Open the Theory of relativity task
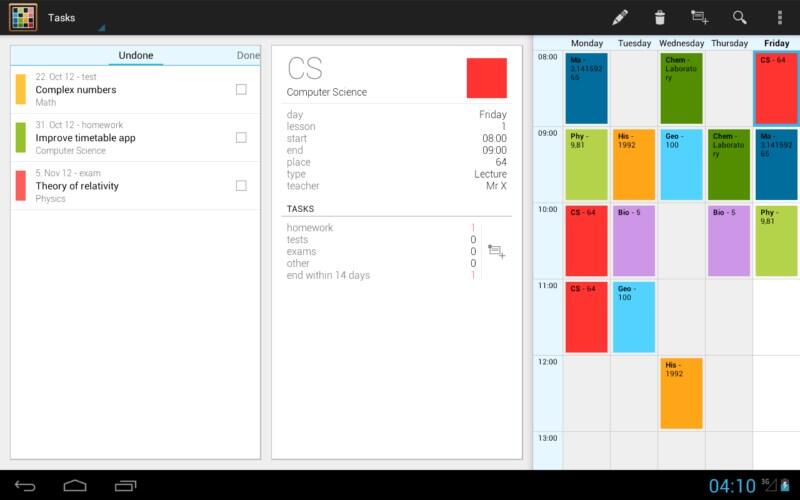This screenshot has width=800, height=500. (120, 186)
